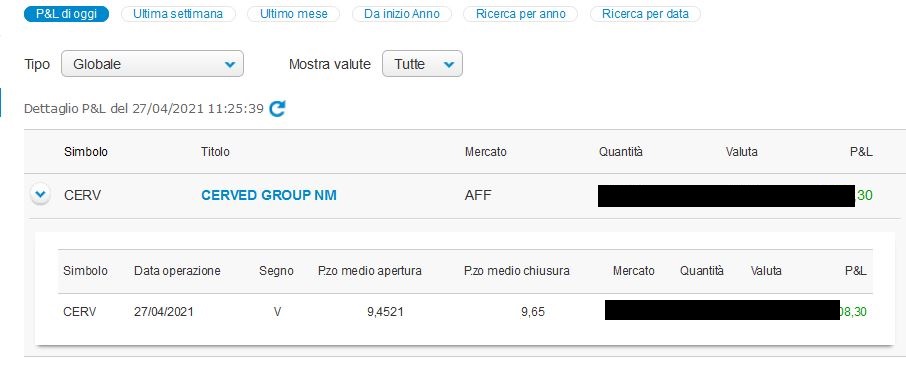Screen dimensions: 906x365
Task: Open the Ricerca per anno tab
Action: (520, 14)
